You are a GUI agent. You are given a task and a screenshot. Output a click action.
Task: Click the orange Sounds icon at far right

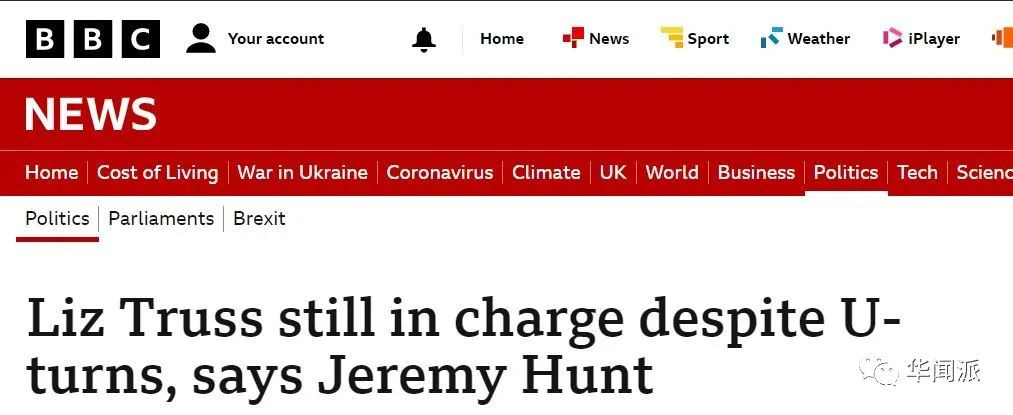click(x=1001, y=38)
